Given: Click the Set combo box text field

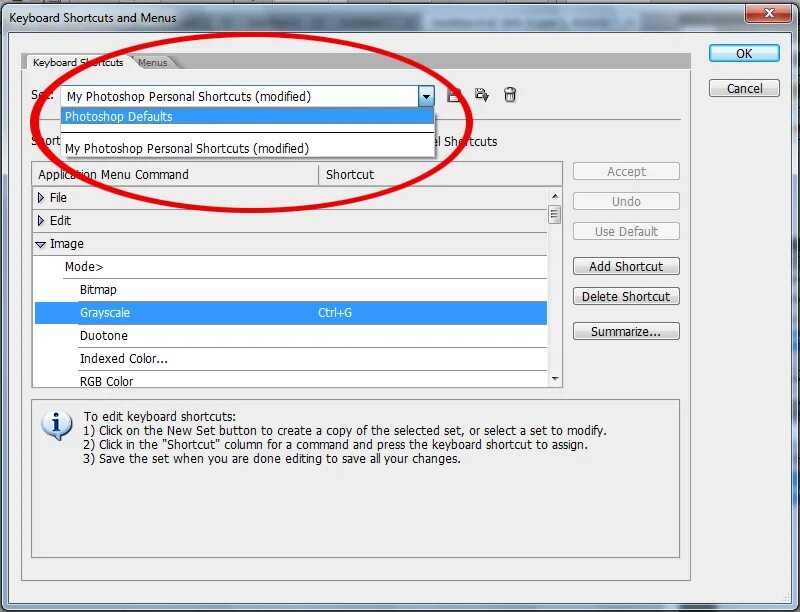Looking at the screenshot, I should click(x=239, y=96).
